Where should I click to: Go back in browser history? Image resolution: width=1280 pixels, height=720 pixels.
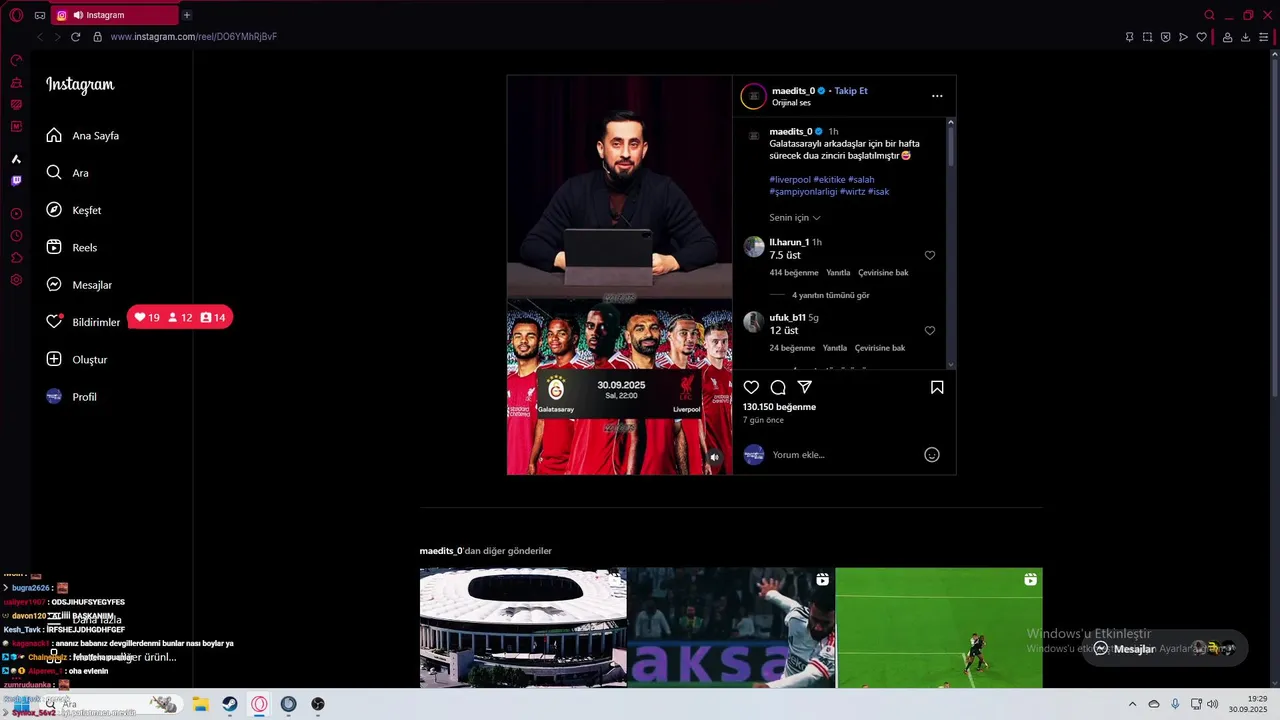coord(40,37)
